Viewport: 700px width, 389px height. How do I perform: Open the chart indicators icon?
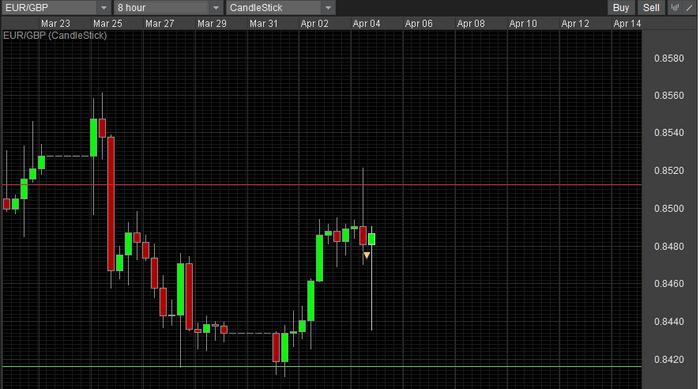[x=675, y=8]
